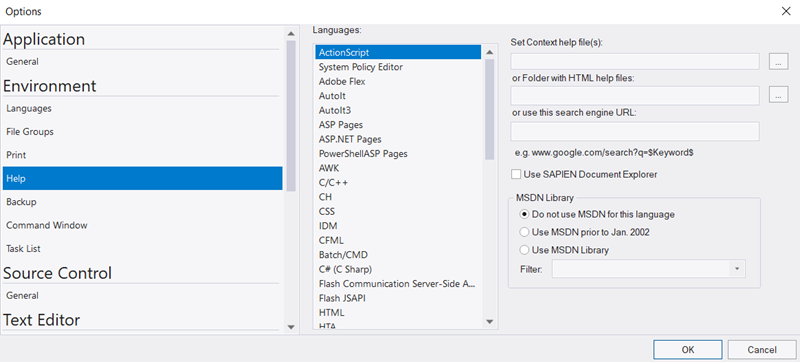Select ASP Pages language entry
Image resolution: width=800 pixels, height=362 pixels.
[x=398, y=124]
